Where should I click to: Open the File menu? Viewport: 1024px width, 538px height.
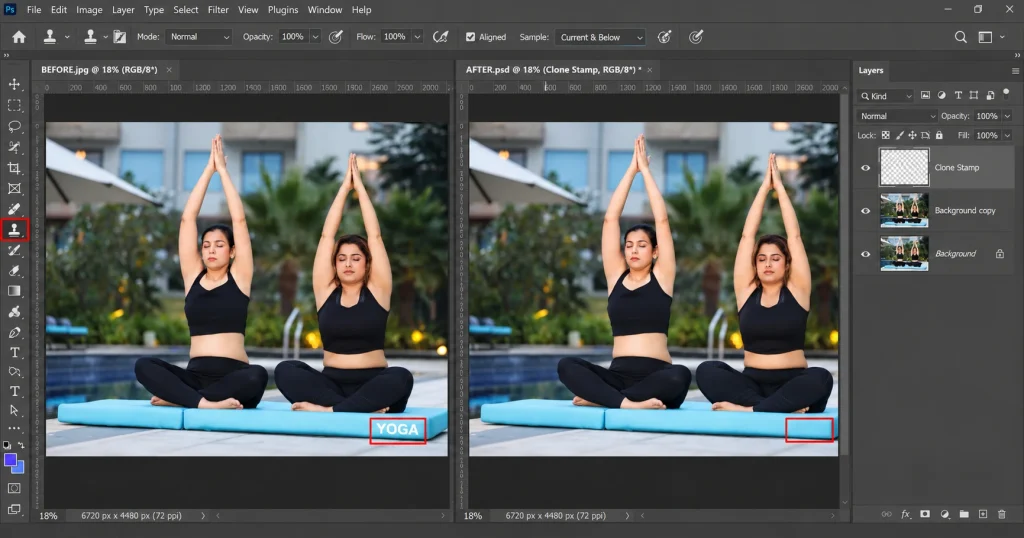34,10
